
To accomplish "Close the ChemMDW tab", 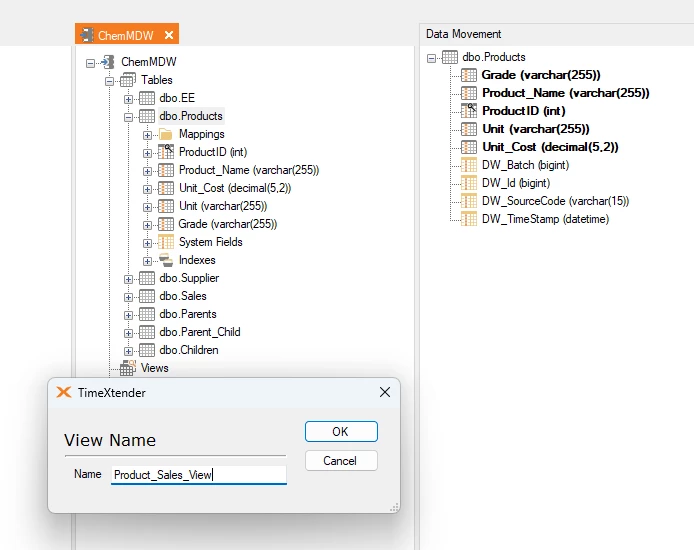I will coord(169,35).
